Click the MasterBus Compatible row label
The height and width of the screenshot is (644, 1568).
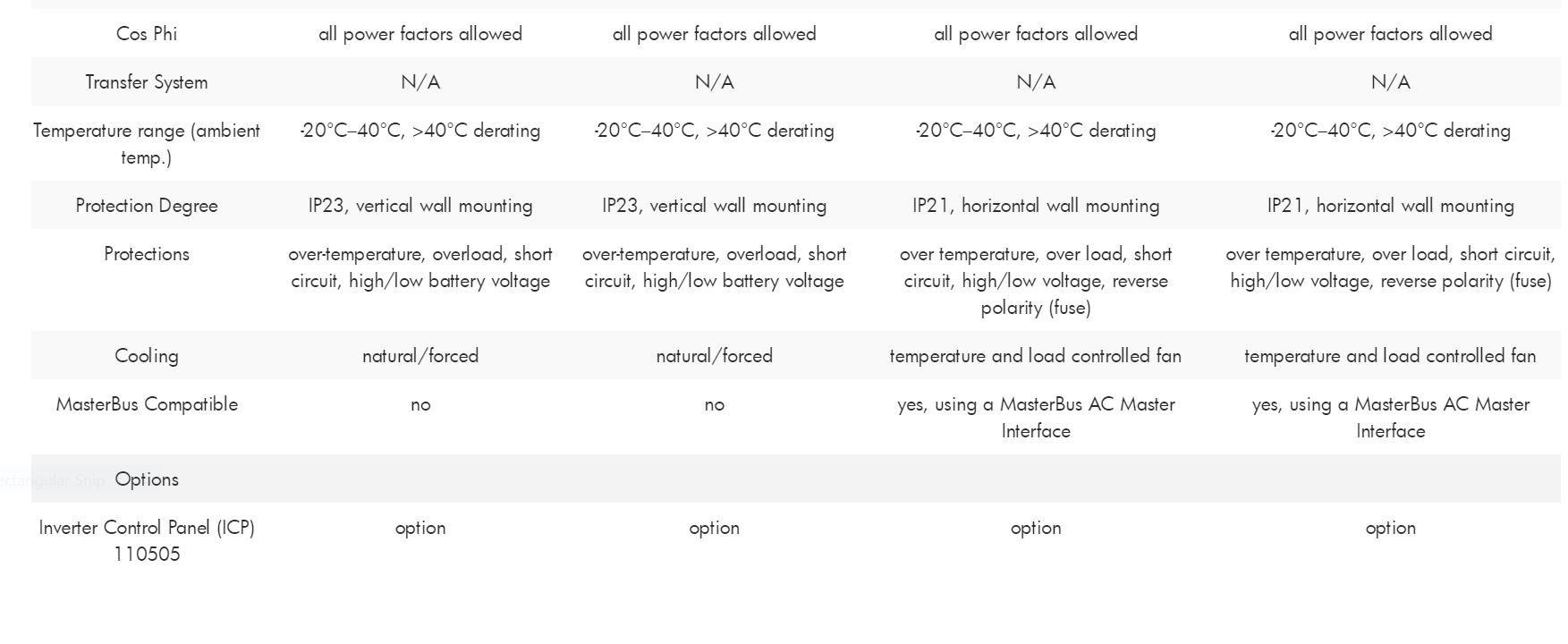[147, 404]
